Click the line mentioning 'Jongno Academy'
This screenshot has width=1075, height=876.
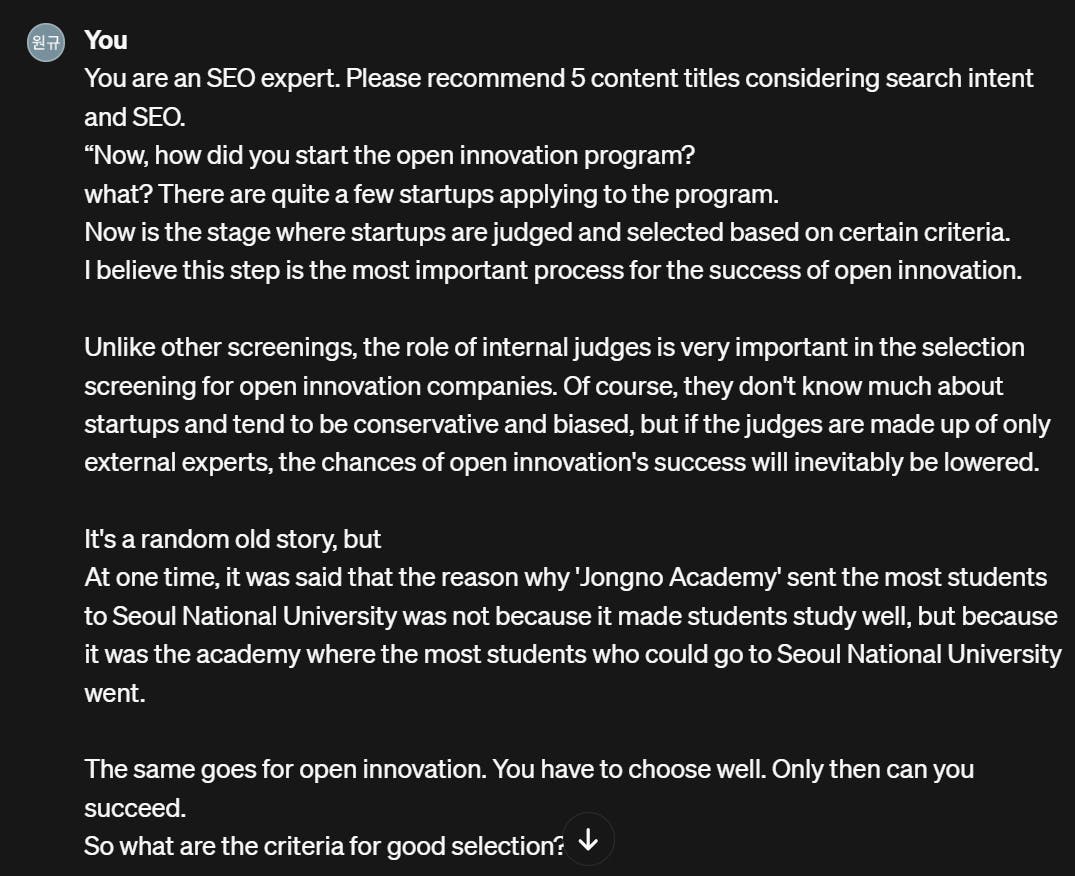pyautogui.click(x=565, y=578)
